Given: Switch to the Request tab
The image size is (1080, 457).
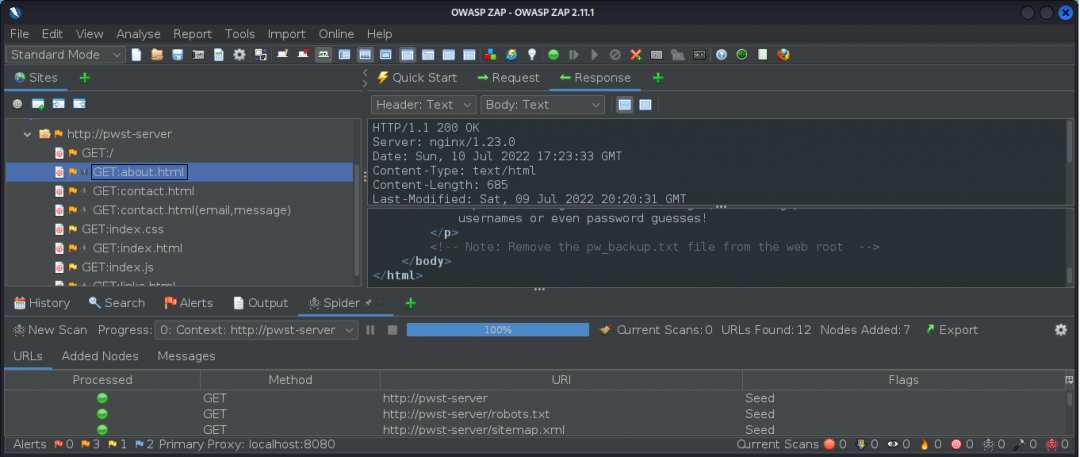Looking at the screenshot, I should [508, 78].
